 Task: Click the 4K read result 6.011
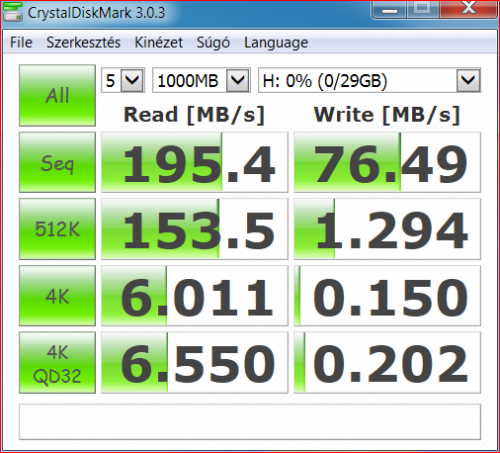tap(195, 296)
